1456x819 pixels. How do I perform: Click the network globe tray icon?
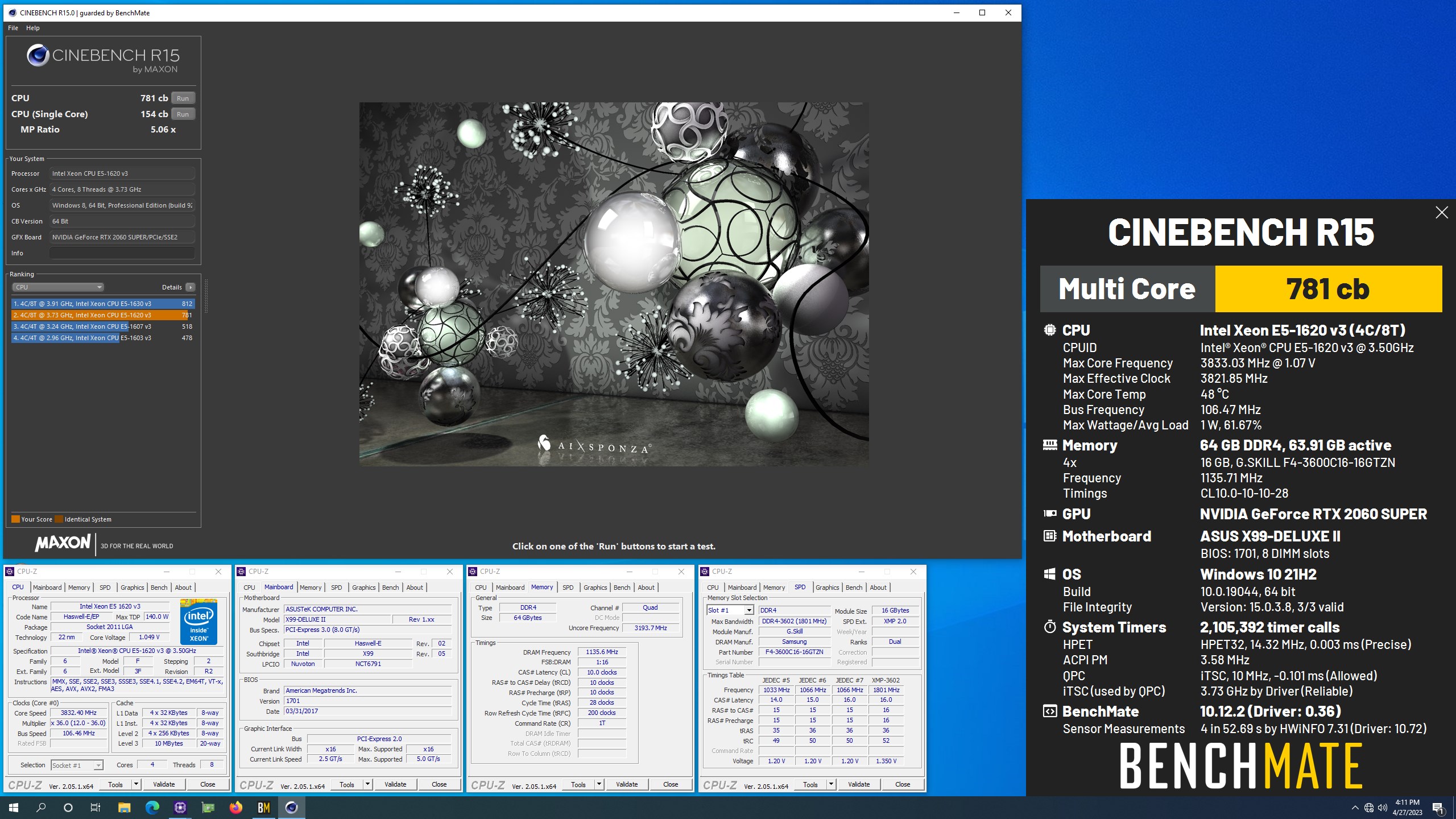[1369, 808]
